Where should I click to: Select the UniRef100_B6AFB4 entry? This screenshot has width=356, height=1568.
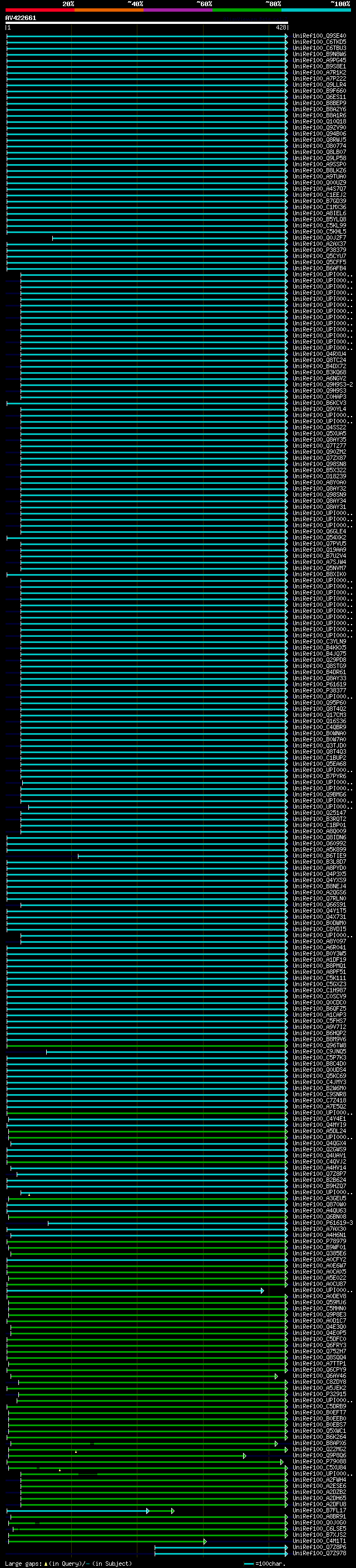click(319, 269)
